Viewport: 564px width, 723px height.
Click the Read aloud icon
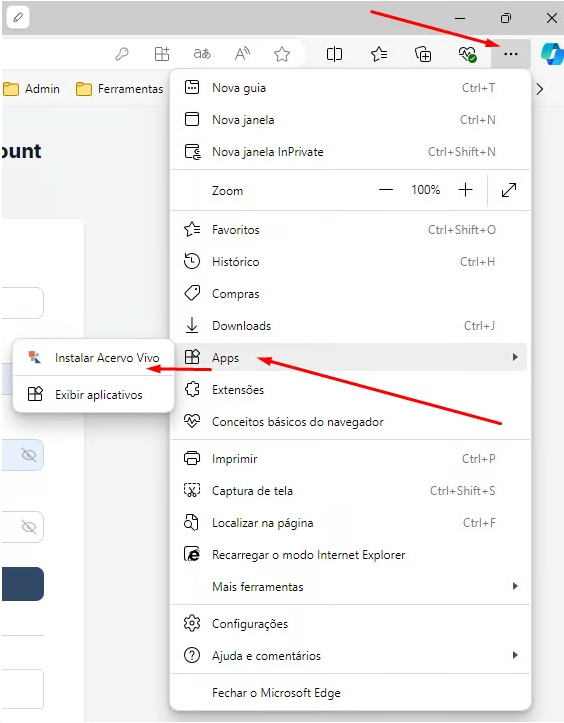242,54
